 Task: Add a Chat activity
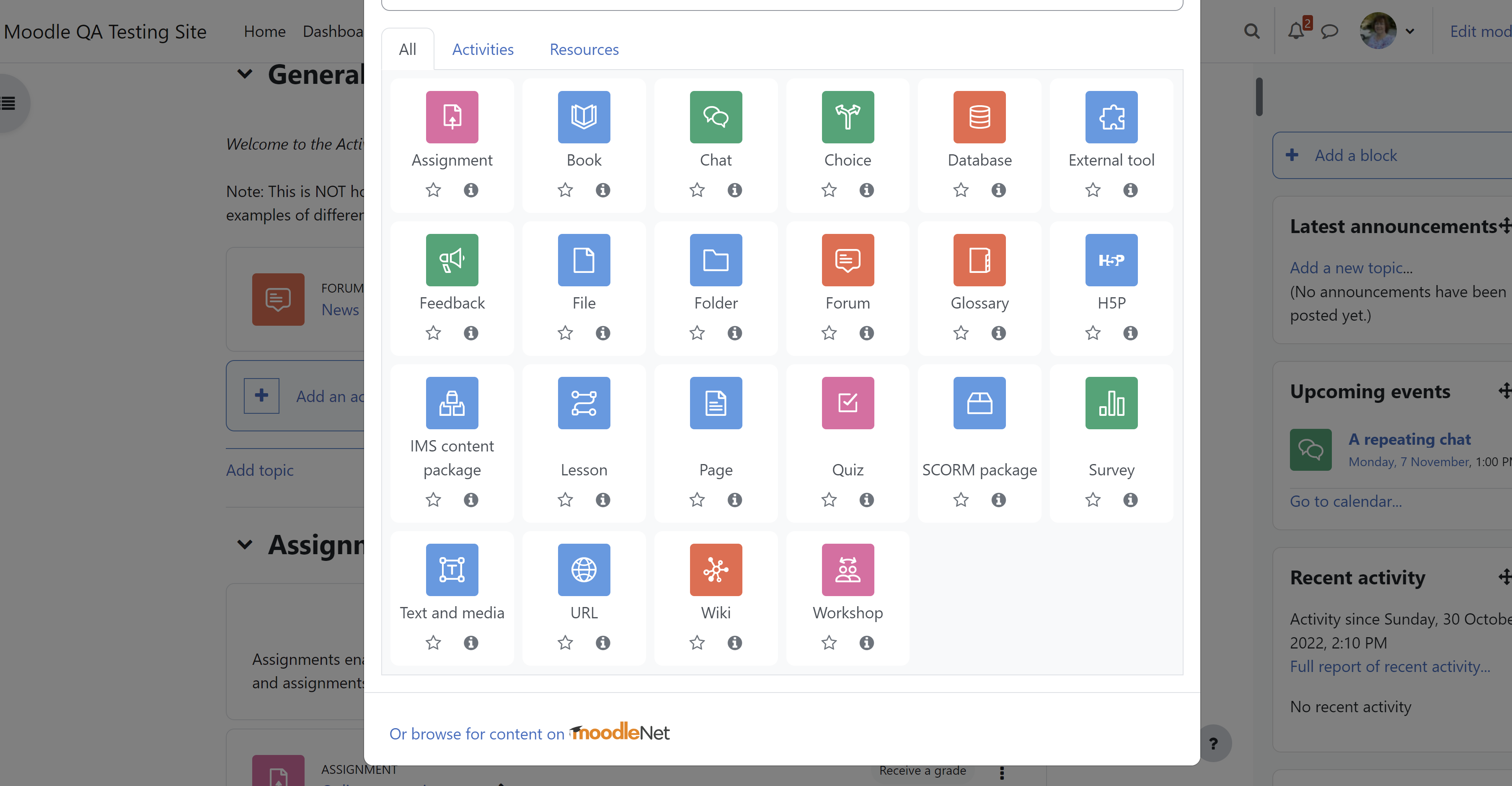click(x=716, y=117)
